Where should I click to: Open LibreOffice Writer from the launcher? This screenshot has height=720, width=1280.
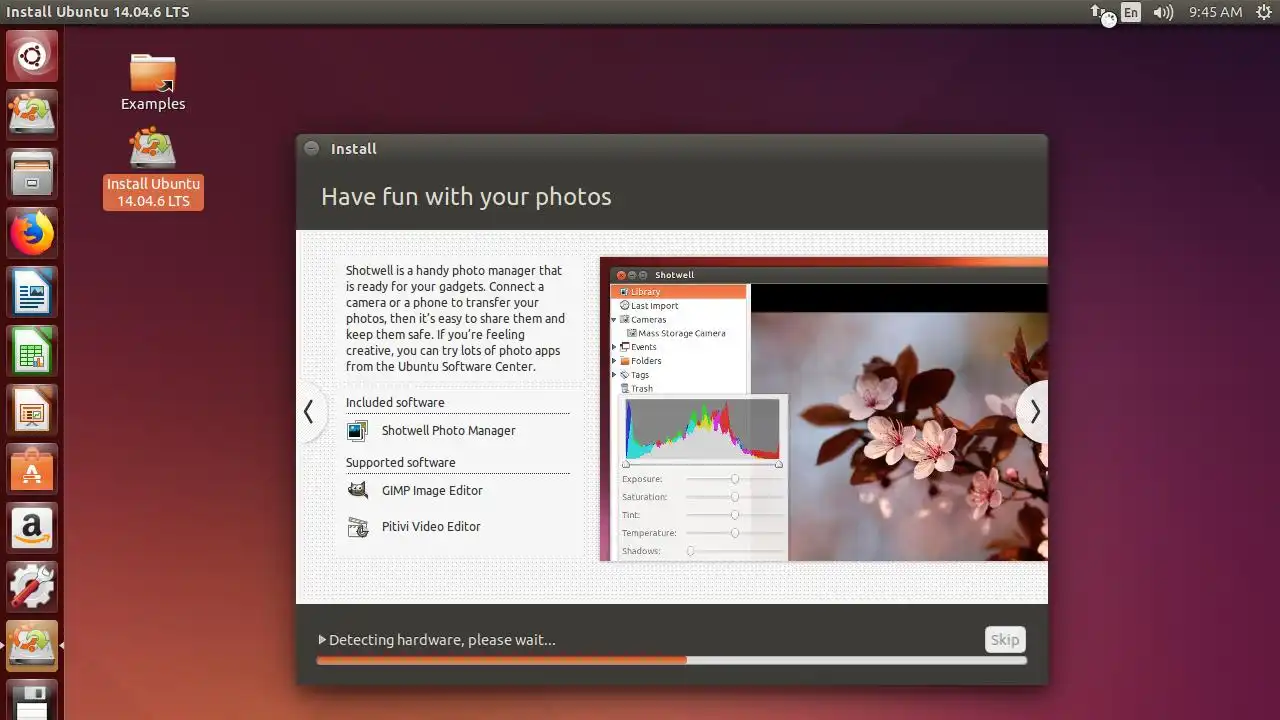[32, 292]
